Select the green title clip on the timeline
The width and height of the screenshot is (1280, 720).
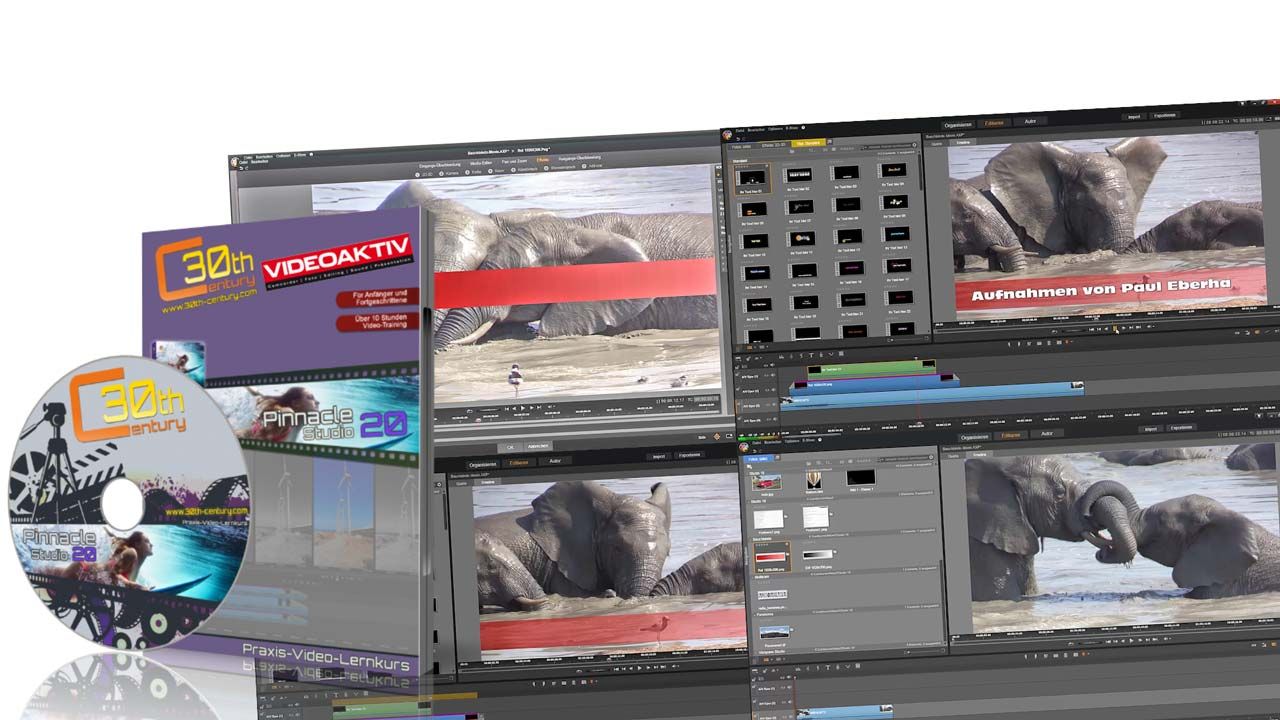pyautogui.click(x=871, y=368)
